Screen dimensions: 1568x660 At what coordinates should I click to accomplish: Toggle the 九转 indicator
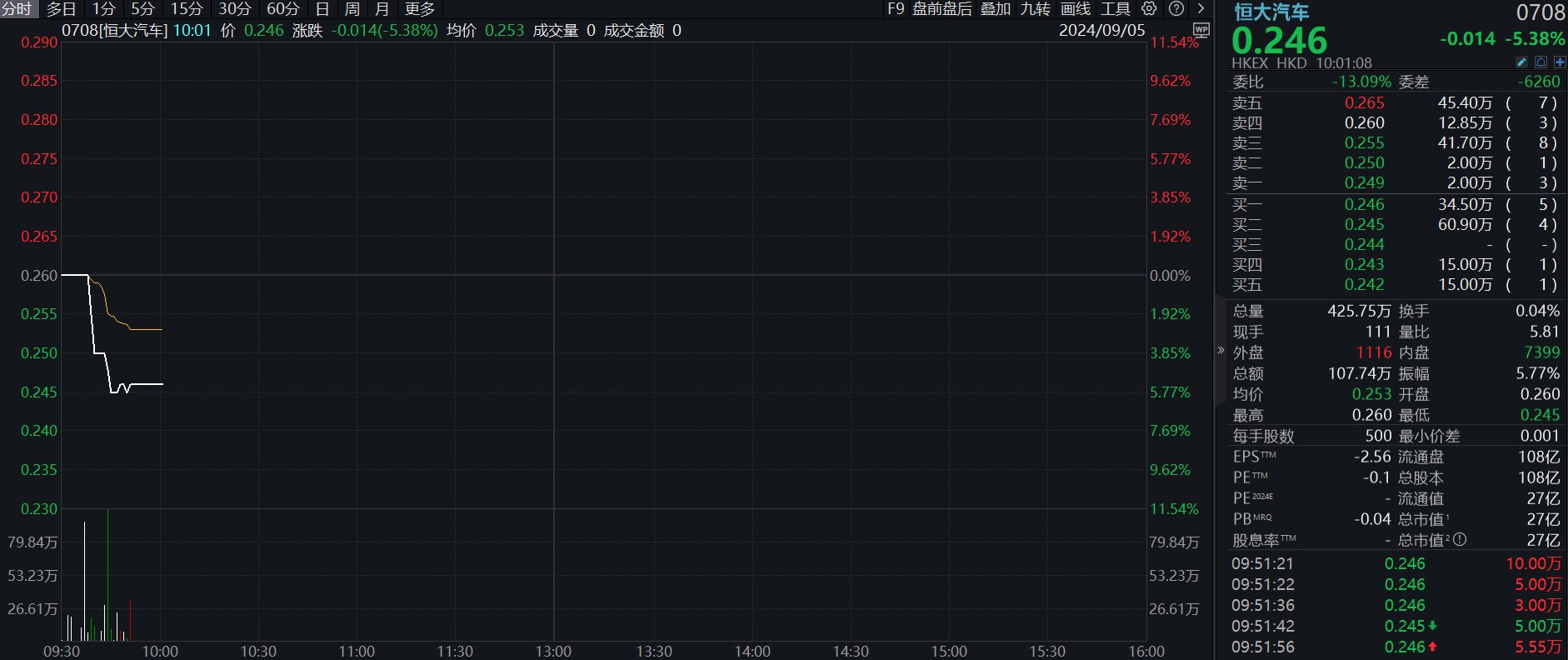[1036, 9]
